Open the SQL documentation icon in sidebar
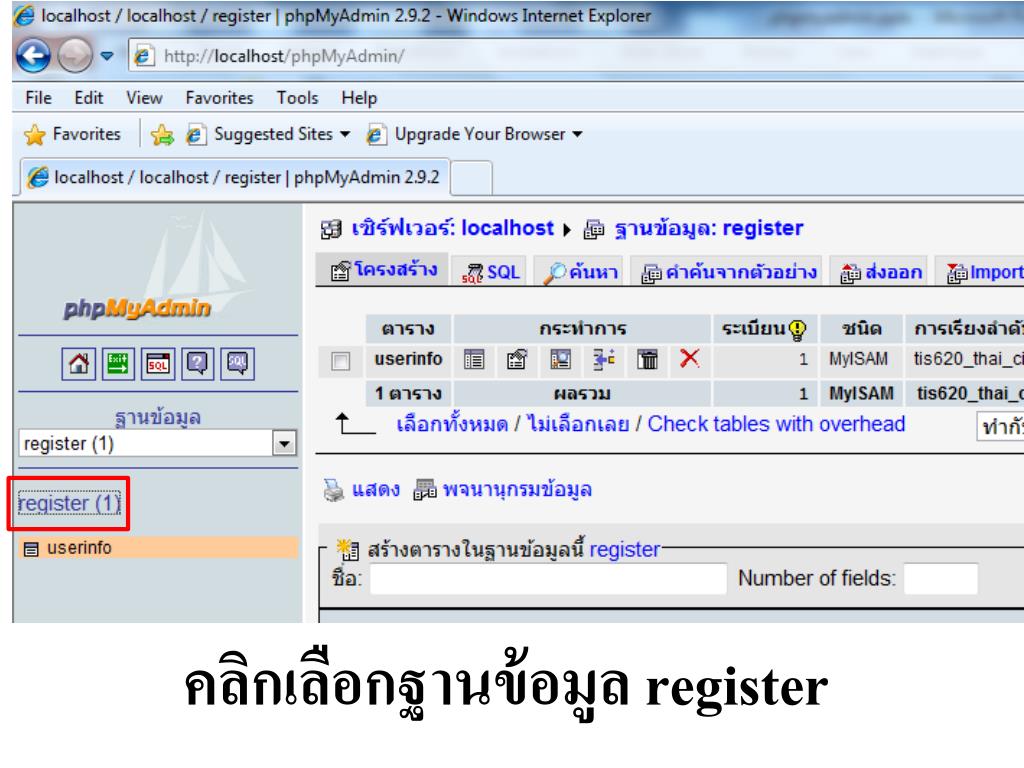This screenshot has height=768, width=1024. (x=238, y=363)
